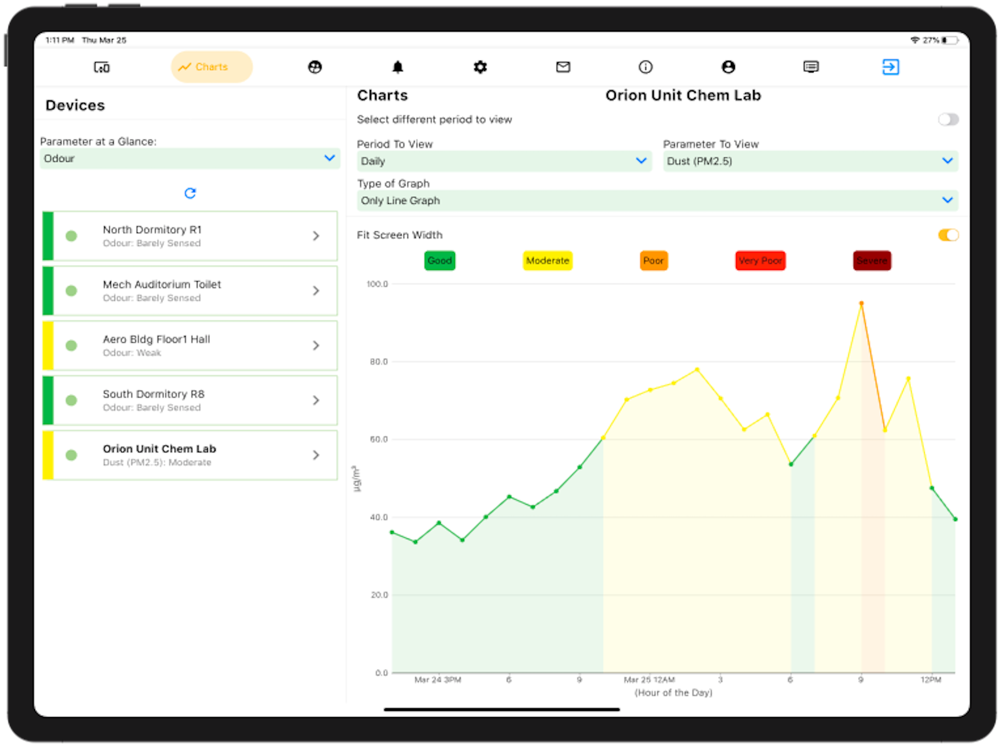1000x750 pixels.
Task: Expand Type of Graph dropdown
Action: click(x=657, y=200)
